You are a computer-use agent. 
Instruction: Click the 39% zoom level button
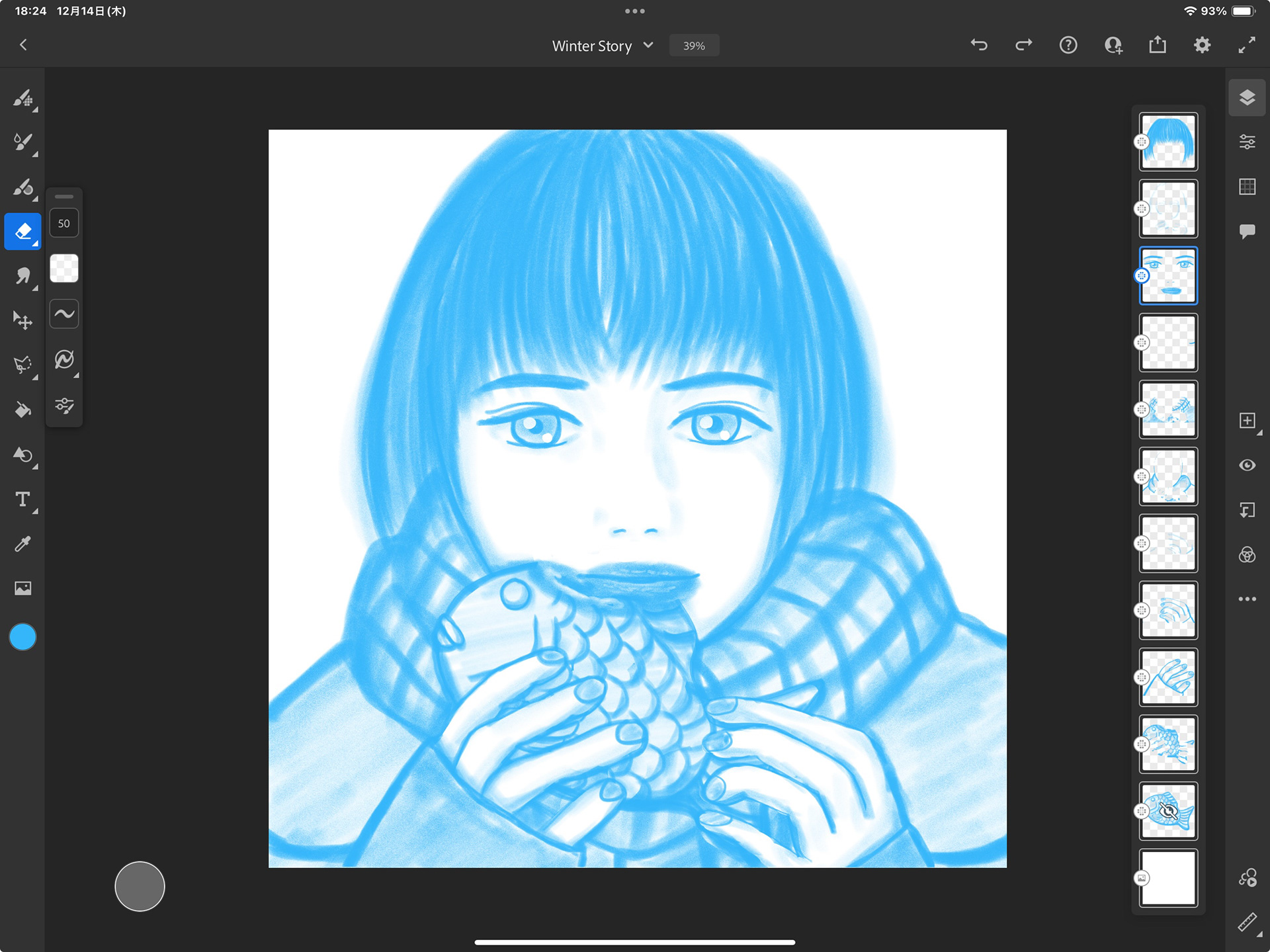[694, 46]
